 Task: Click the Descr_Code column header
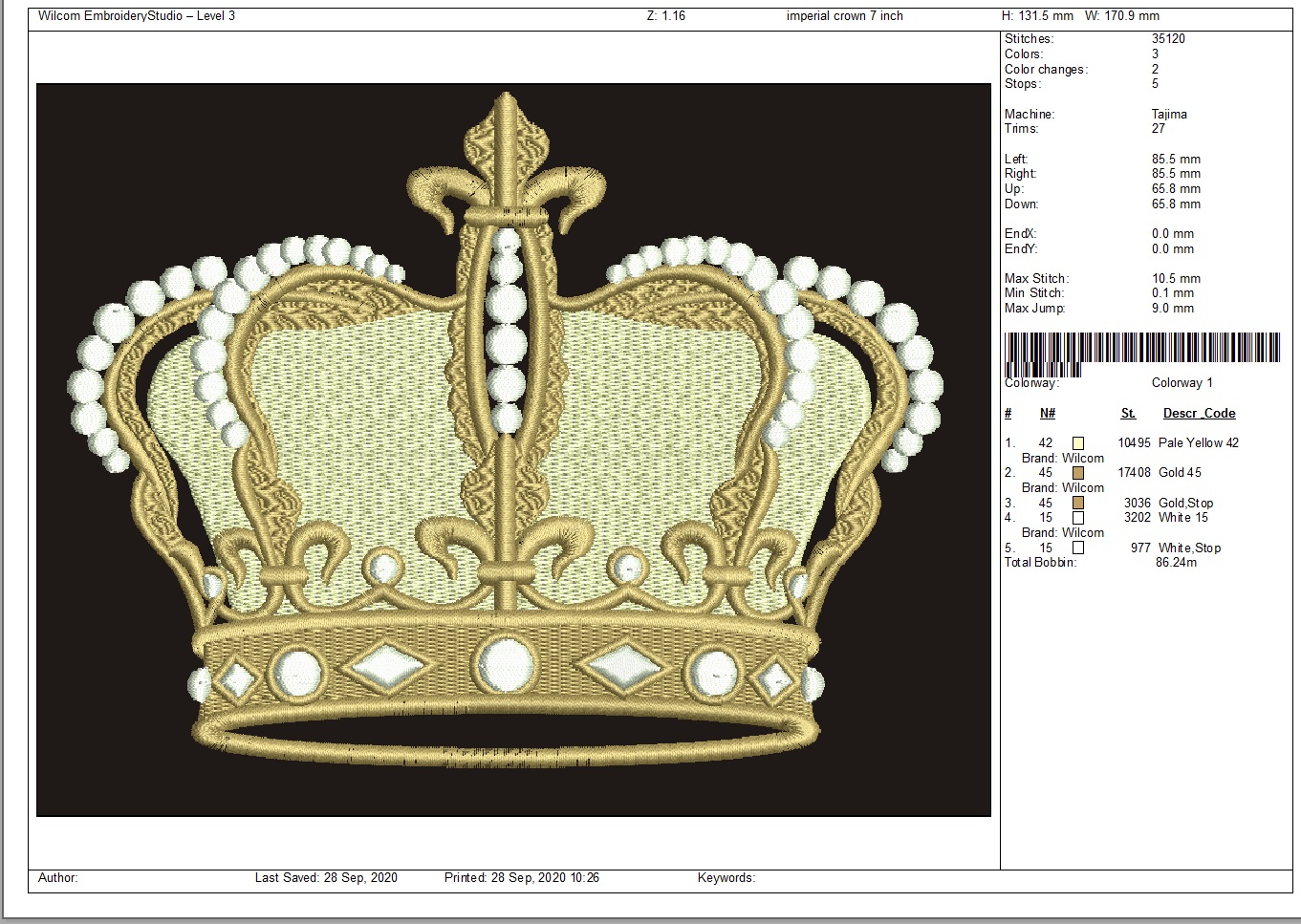click(x=1199, y=414)
